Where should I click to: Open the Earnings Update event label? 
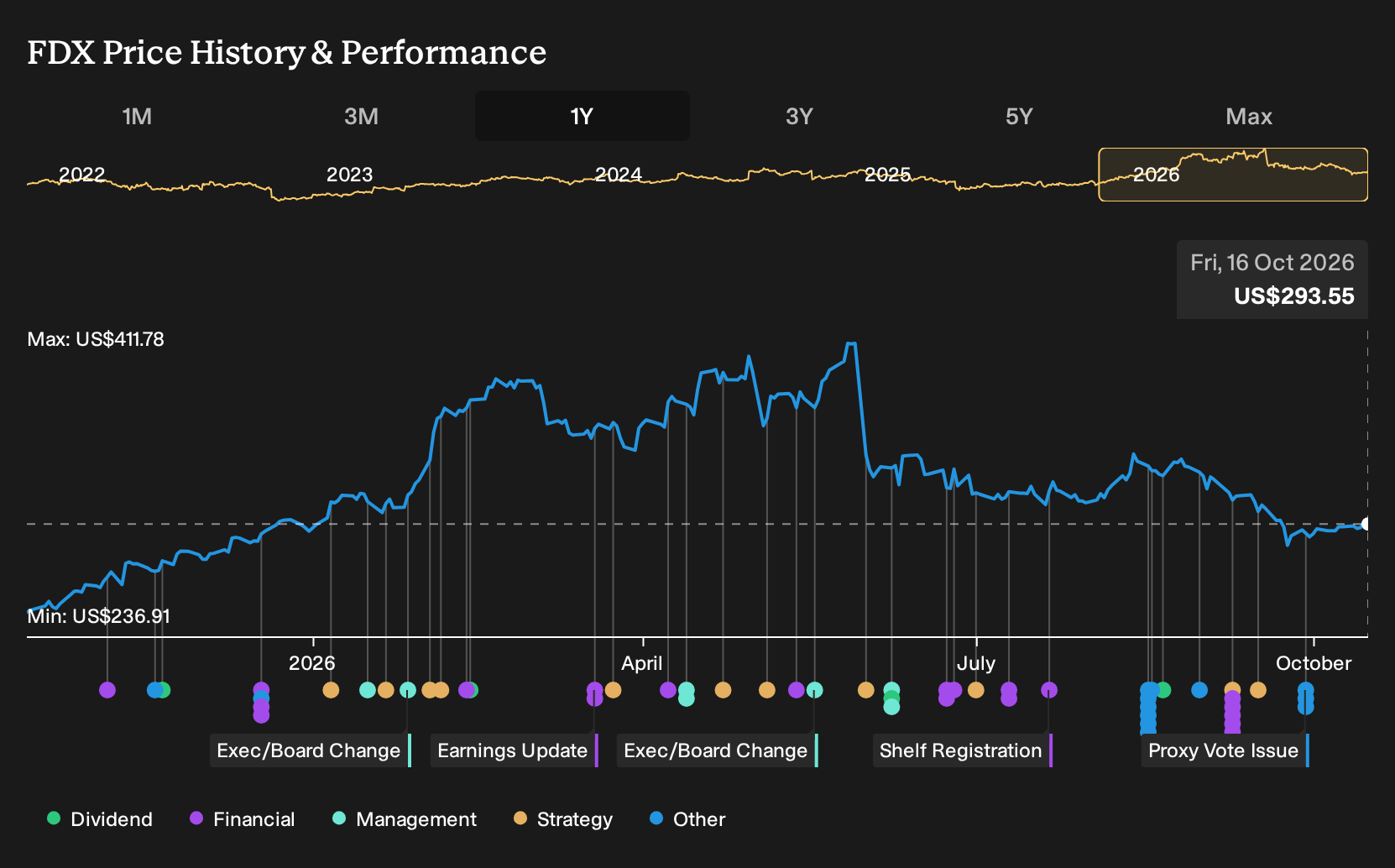click(515, 750)
